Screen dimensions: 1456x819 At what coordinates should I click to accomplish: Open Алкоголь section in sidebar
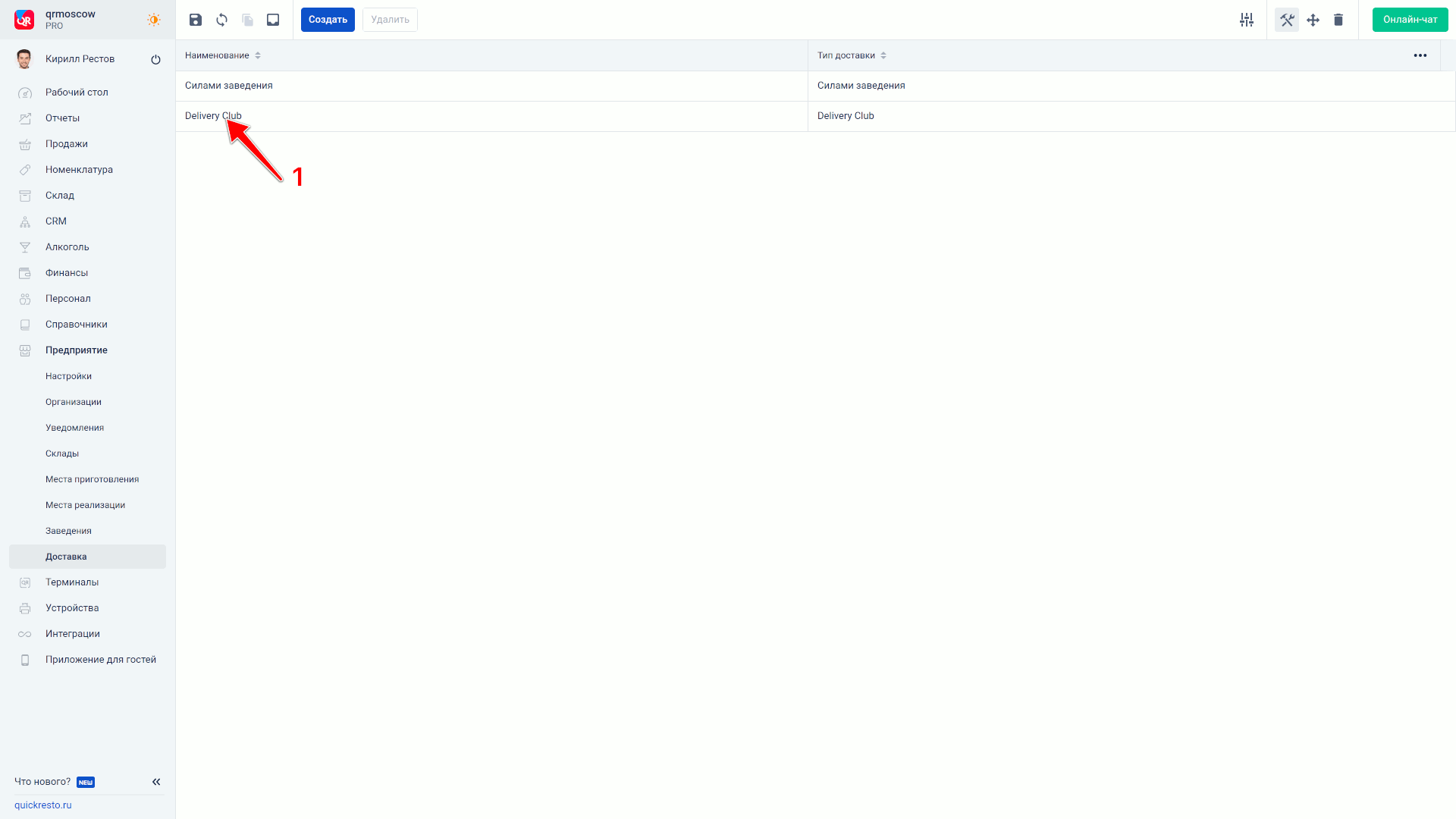pos(67,247)
